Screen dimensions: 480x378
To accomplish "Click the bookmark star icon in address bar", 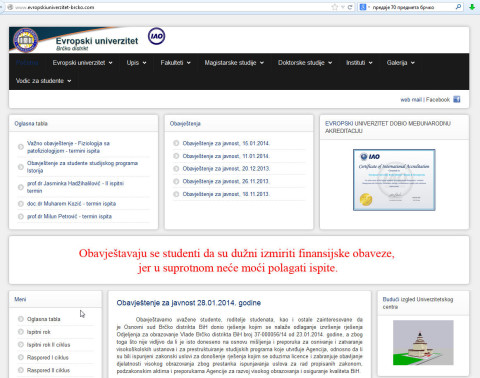I will pos(334,7).
